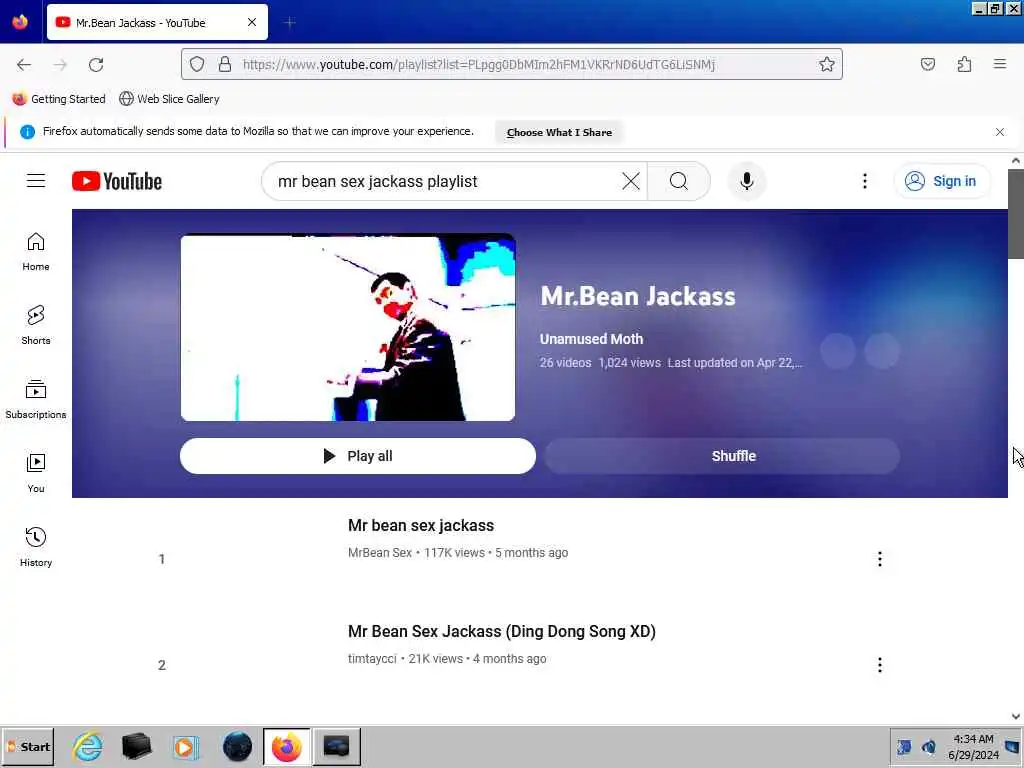Screen dimensions: 1024x768
Task: Click in the YouTube search input field
Action: [444, 181]
